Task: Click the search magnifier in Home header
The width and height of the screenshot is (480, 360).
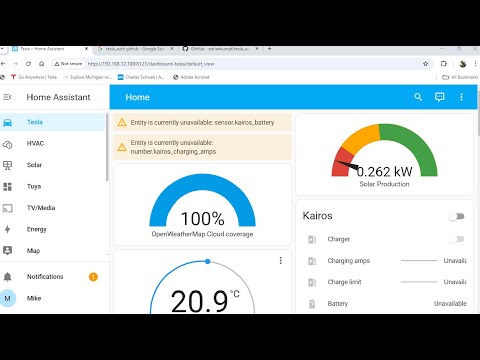Action: pos(418,97)
